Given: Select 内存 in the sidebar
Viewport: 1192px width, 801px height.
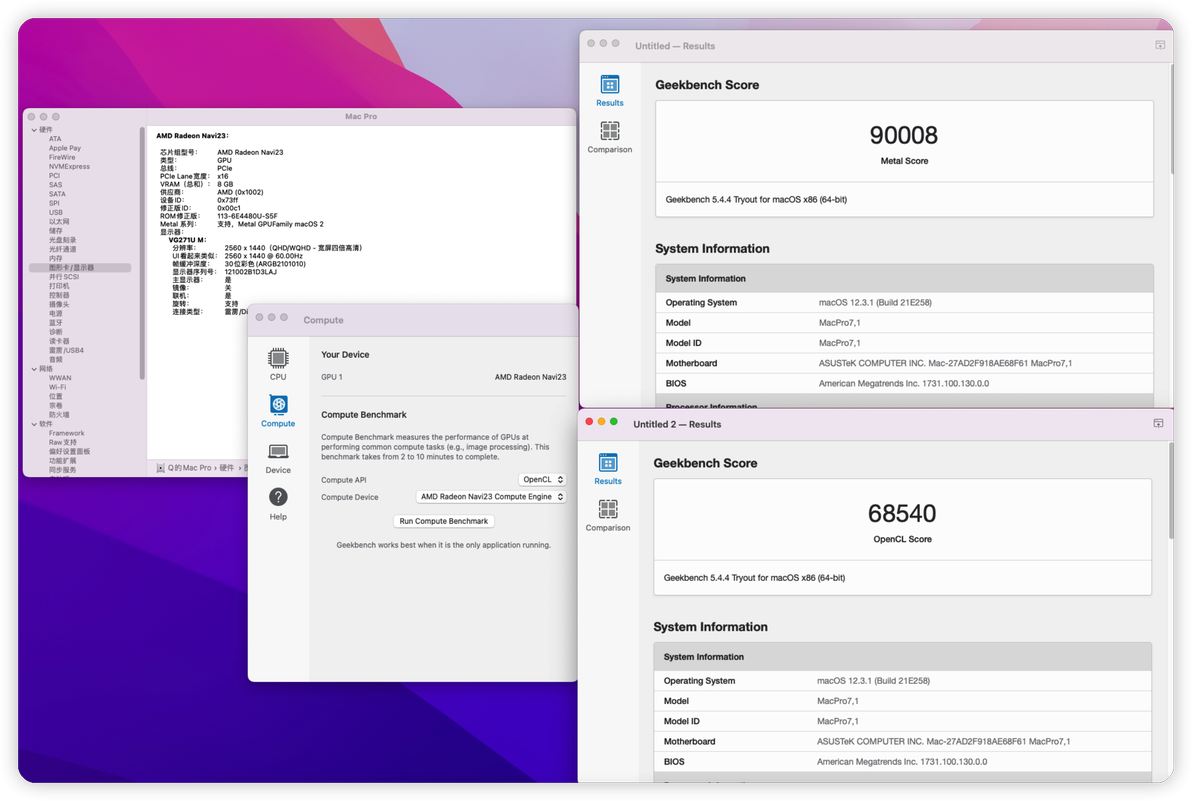Looking at the screenshot, I should (x=55, y=258).
